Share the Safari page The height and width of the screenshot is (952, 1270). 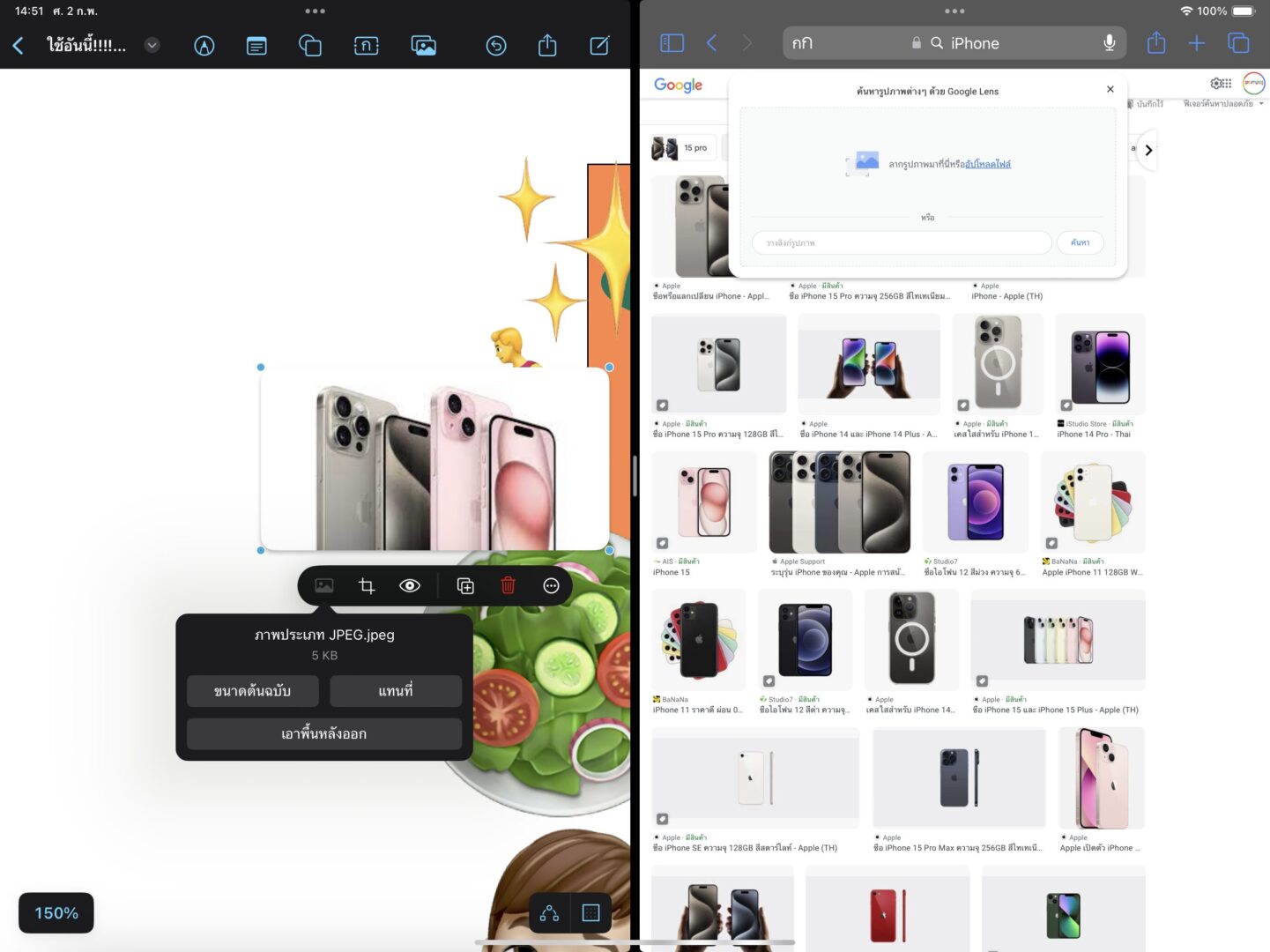1156,42
